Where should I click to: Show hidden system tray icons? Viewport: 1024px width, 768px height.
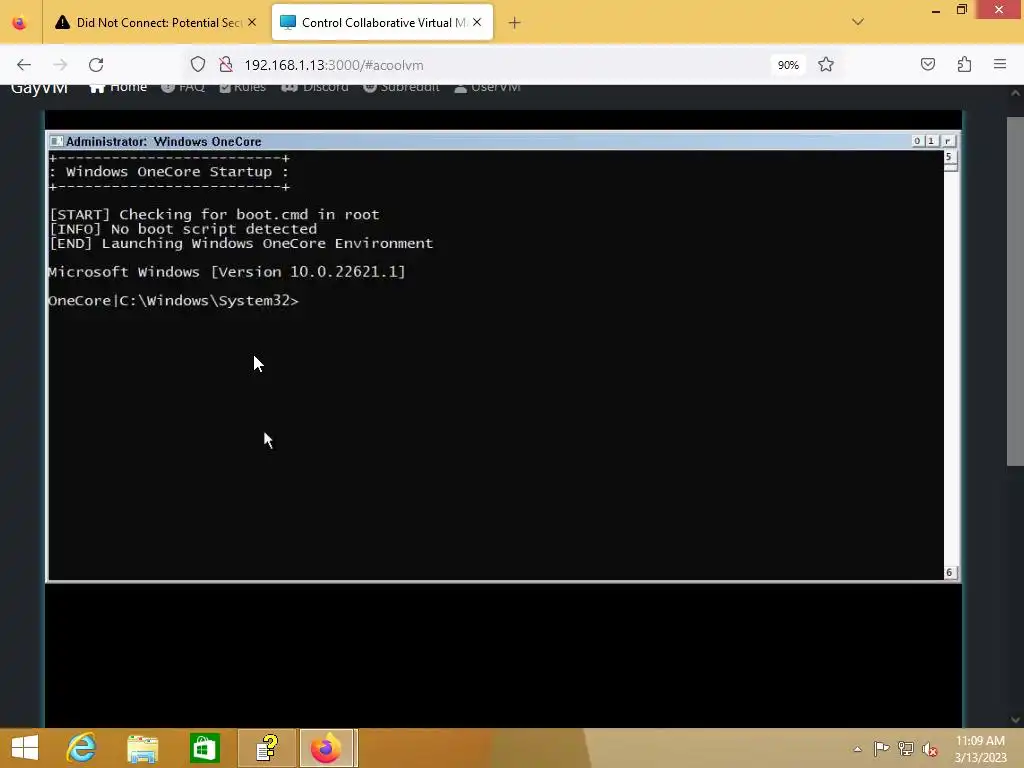(857, 749)
